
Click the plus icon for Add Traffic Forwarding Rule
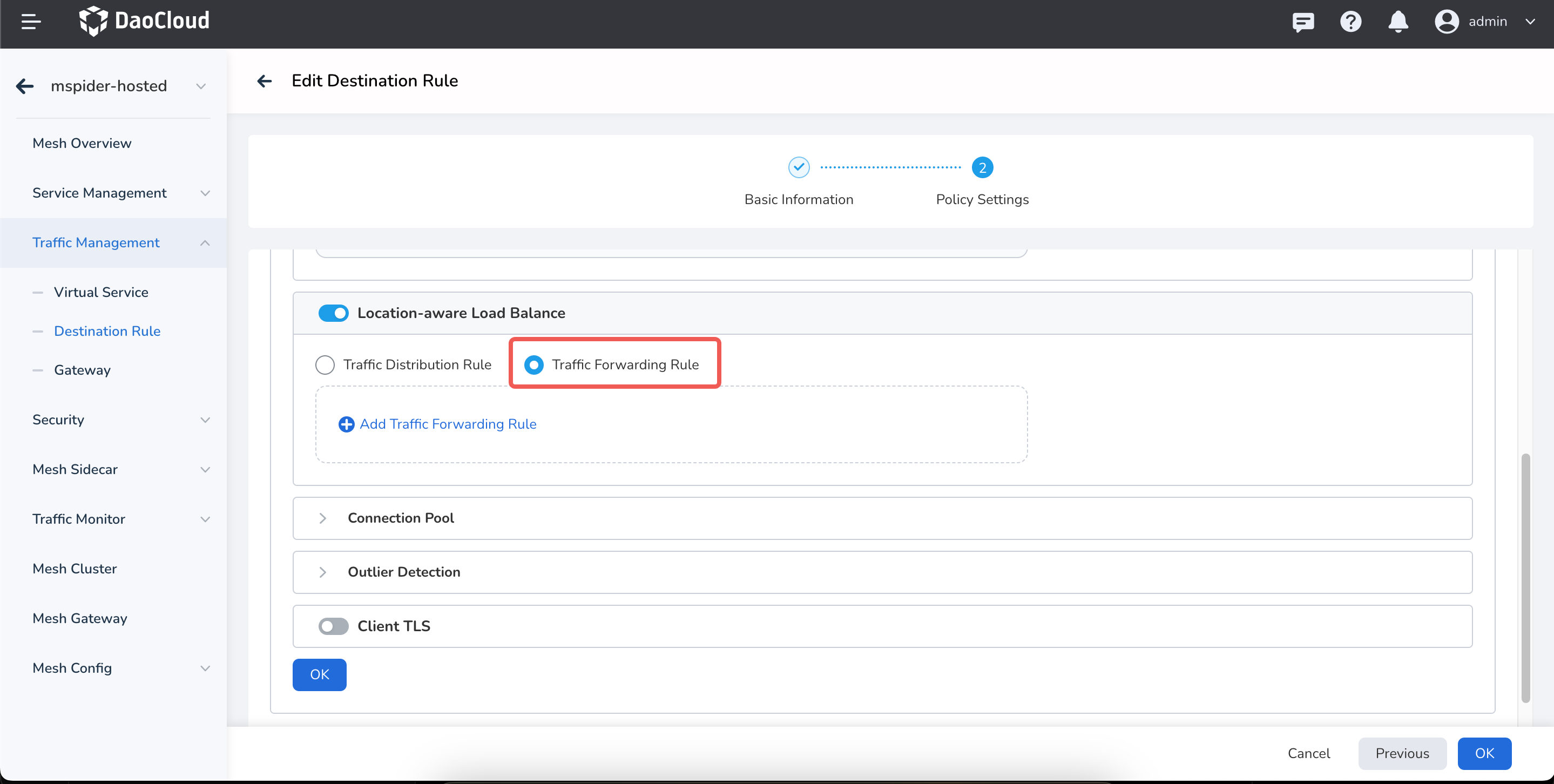(346, 424)
